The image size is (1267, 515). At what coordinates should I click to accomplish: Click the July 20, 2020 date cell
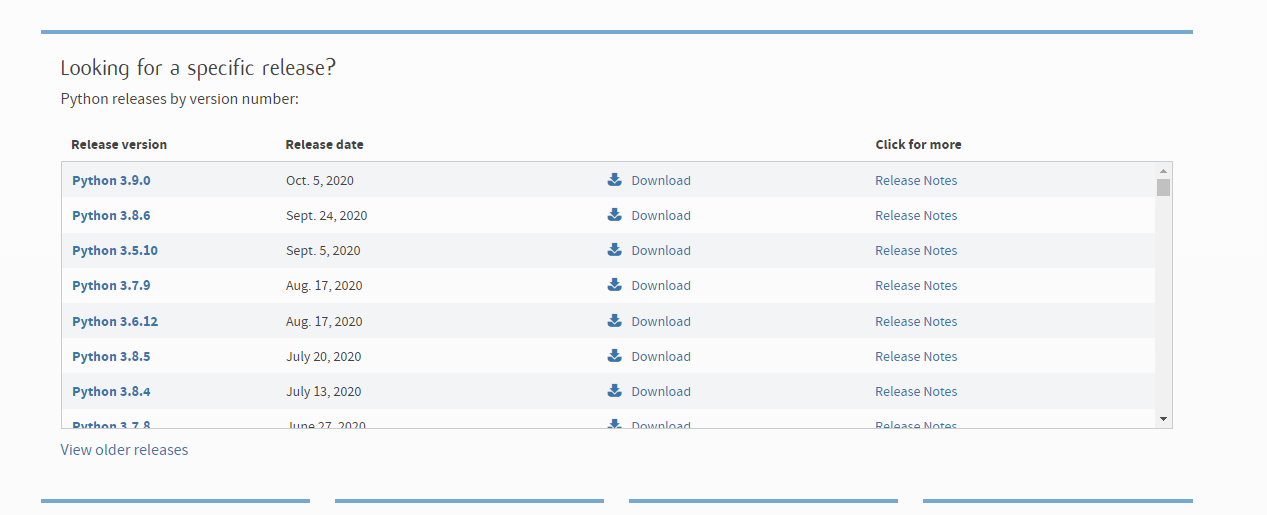(324, 357)
